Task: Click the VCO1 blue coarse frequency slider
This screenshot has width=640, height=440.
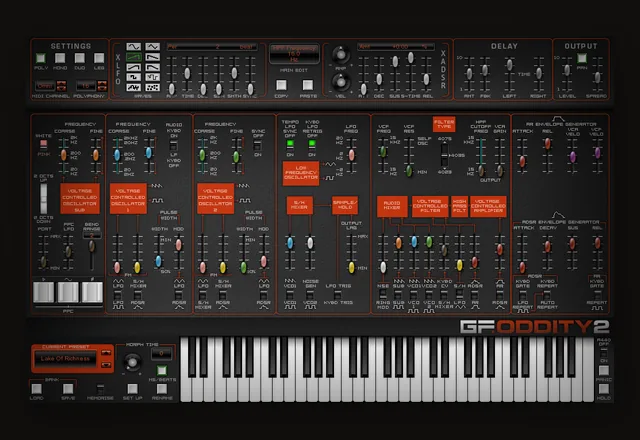Action: coord(117,155)
